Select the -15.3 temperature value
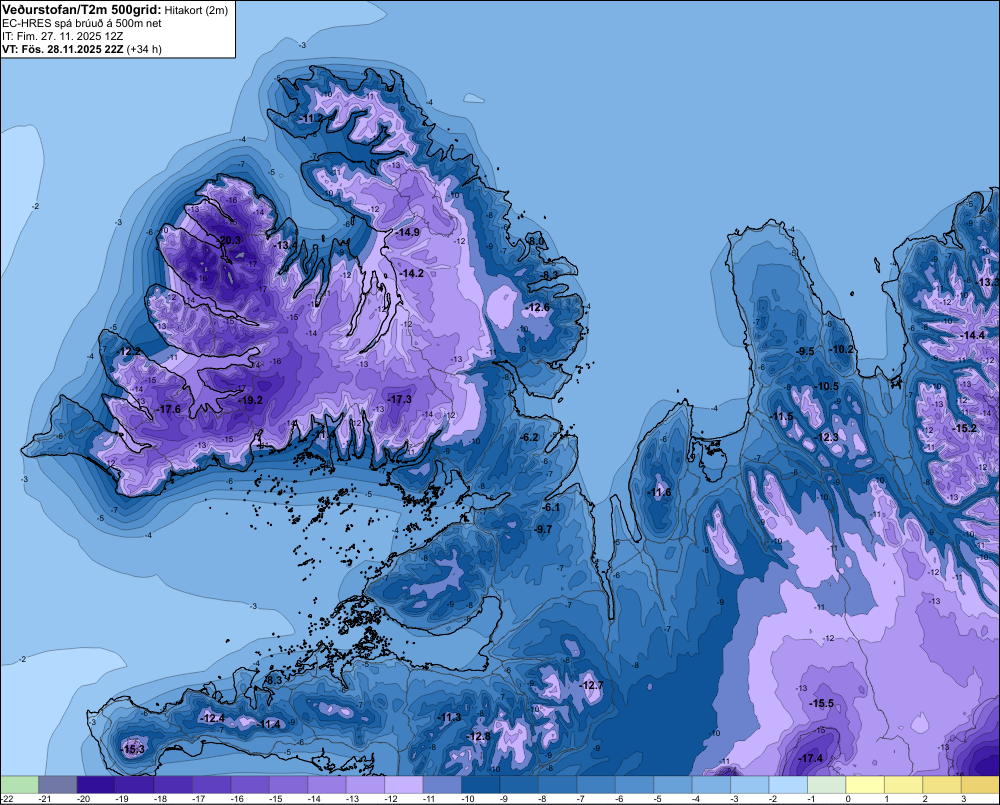This screenshot has width=1000, height=805. click(133, 750)
